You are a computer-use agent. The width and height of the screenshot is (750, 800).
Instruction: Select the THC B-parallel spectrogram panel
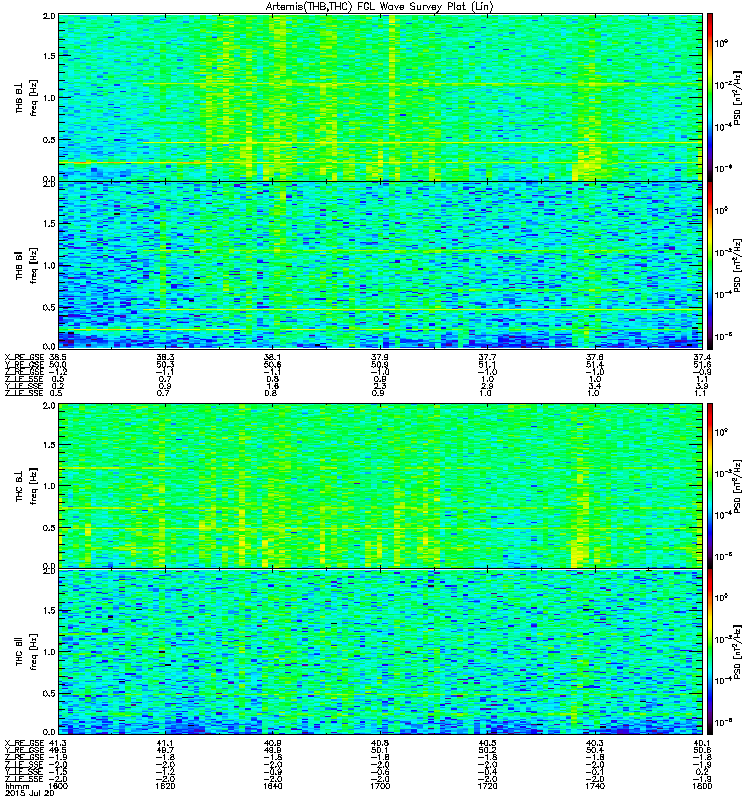[x=381, y=652]
